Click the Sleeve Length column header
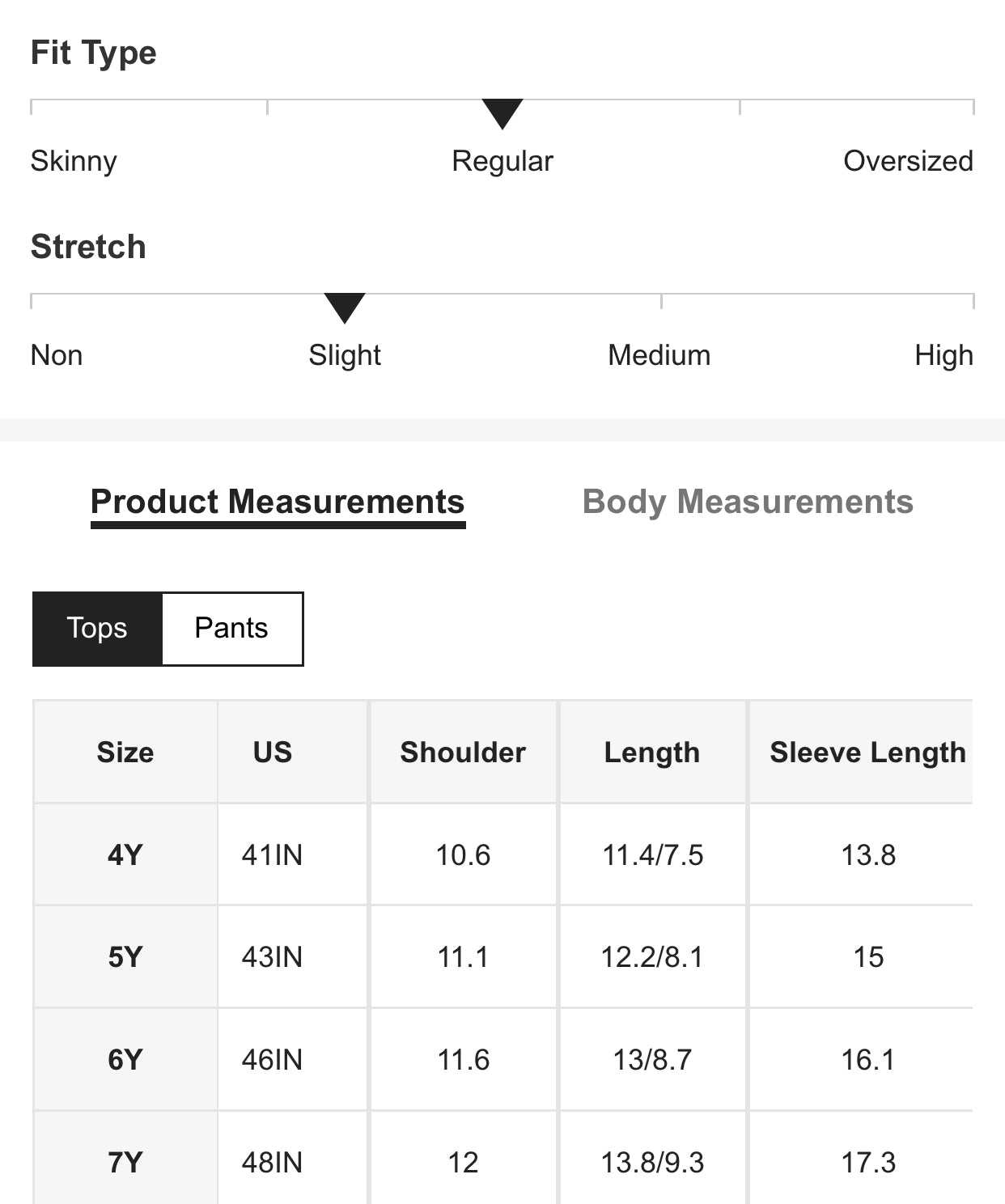The image size is (1005, 1204). tap(867, 752)
